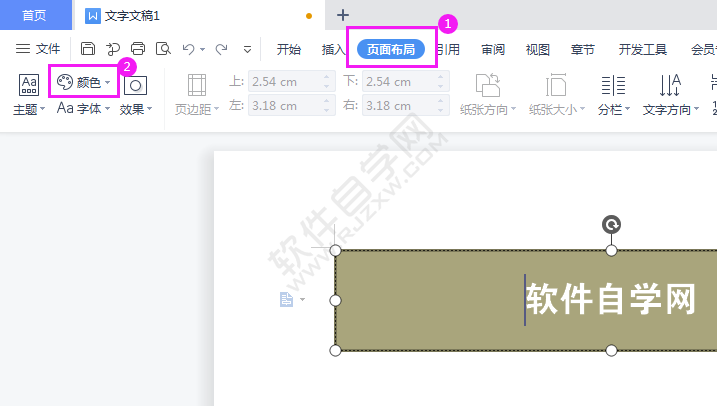Open the 视图 ribbon tab
This screenshot has height=406, width=717.
pos(537,49)
